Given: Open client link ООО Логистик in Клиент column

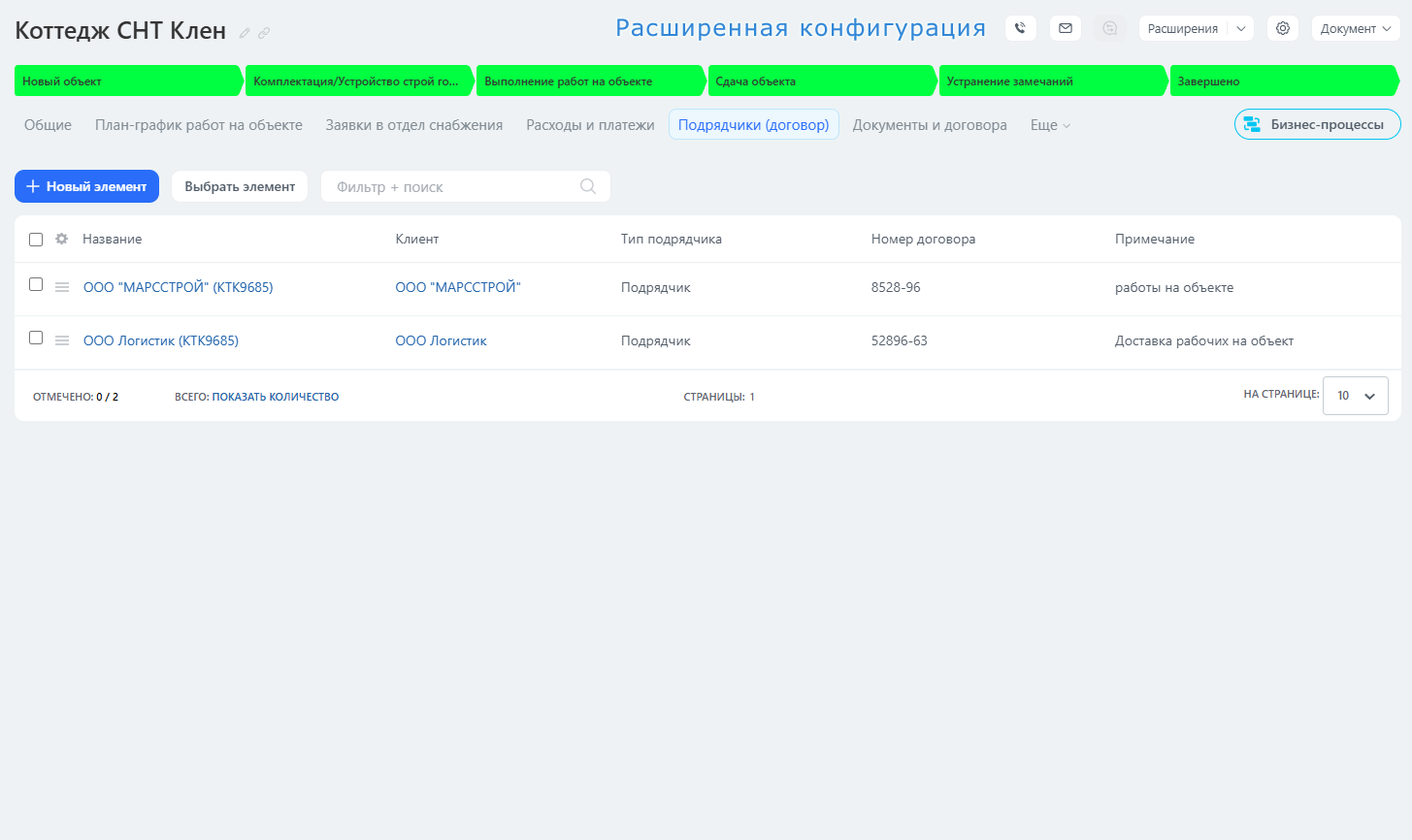Looking at the screenshot, I should [442, 340].
